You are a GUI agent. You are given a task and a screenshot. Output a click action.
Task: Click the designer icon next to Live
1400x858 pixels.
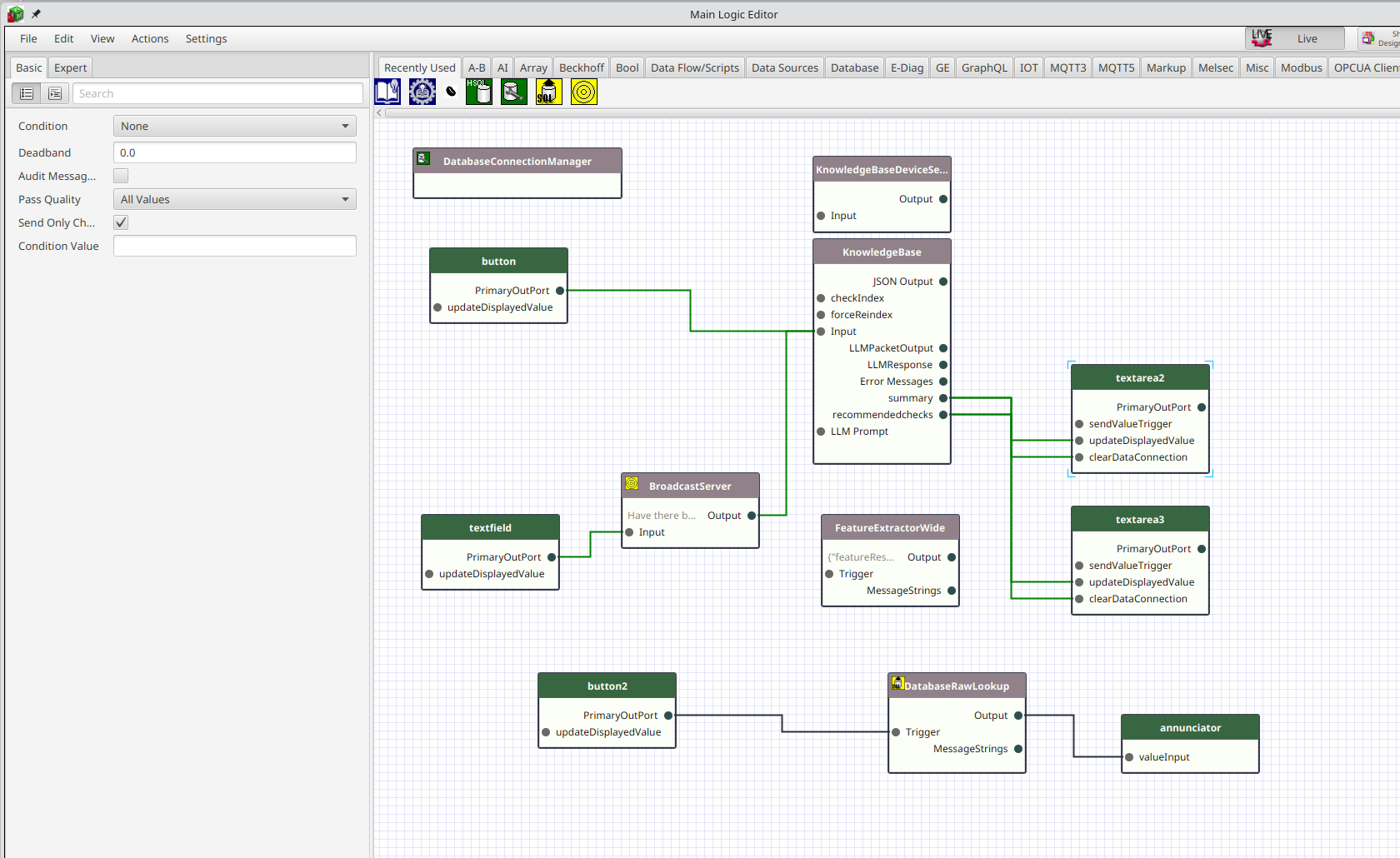click(1368, 38)
